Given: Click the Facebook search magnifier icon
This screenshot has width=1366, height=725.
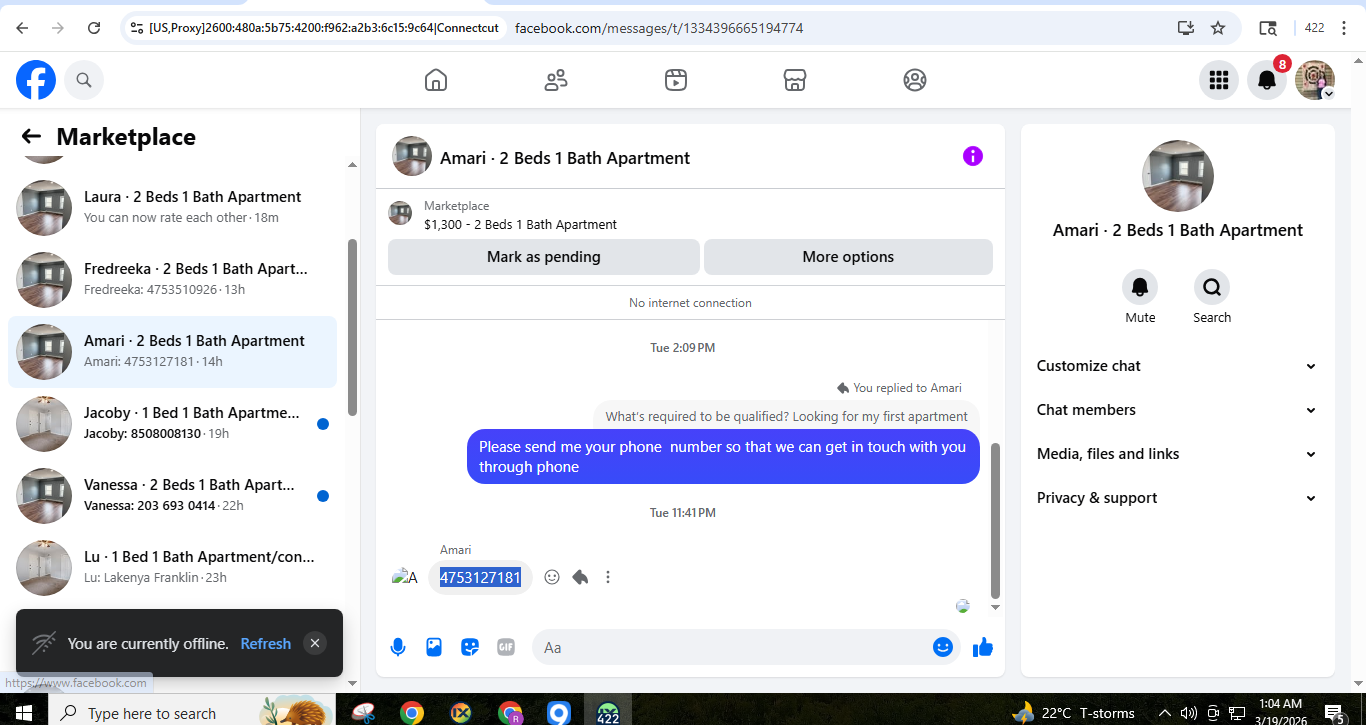Looking at the screenshot, I should pyautogui.click(x=84, y=80).
